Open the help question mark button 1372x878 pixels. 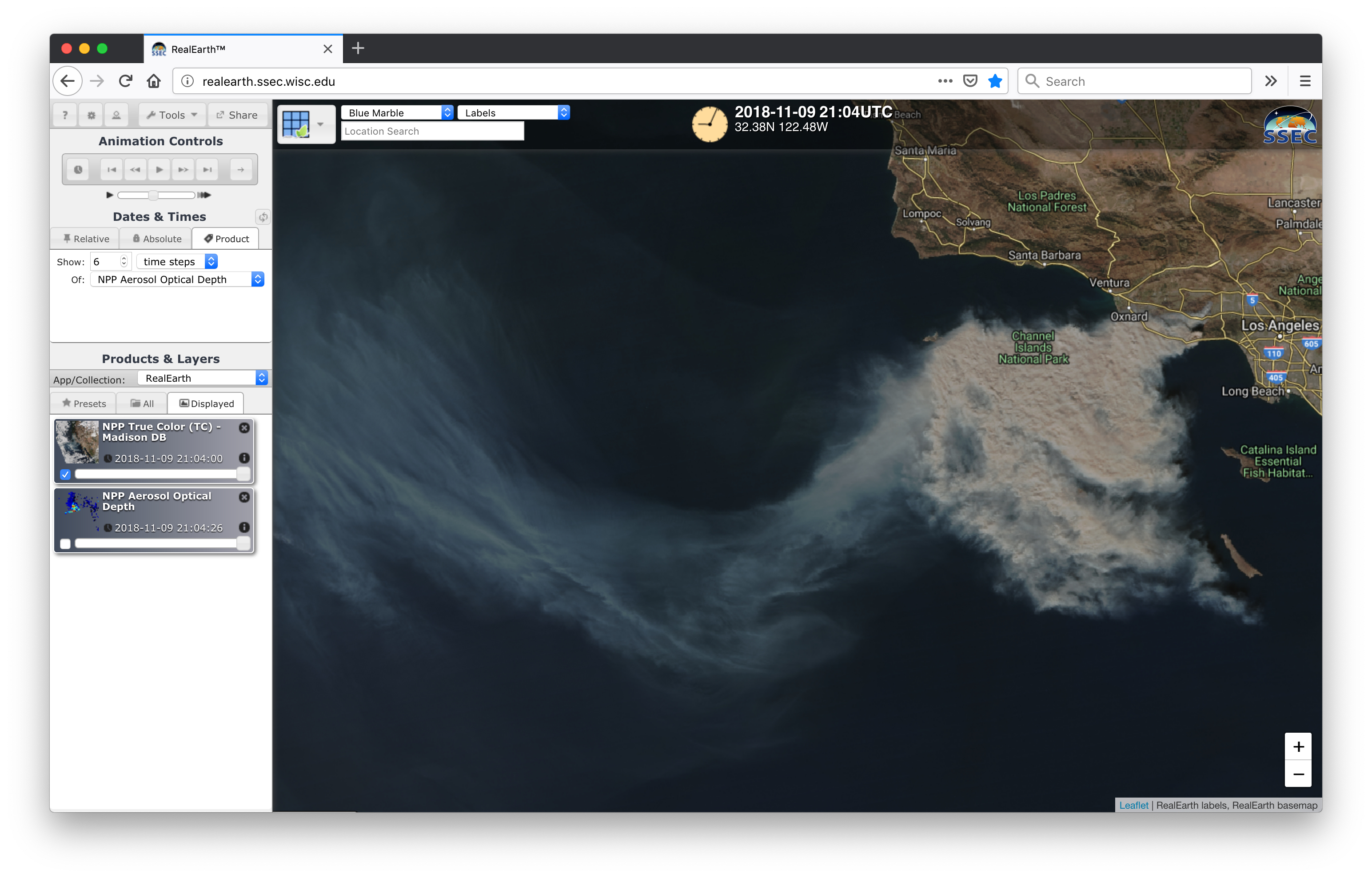[x=65, y=115]
